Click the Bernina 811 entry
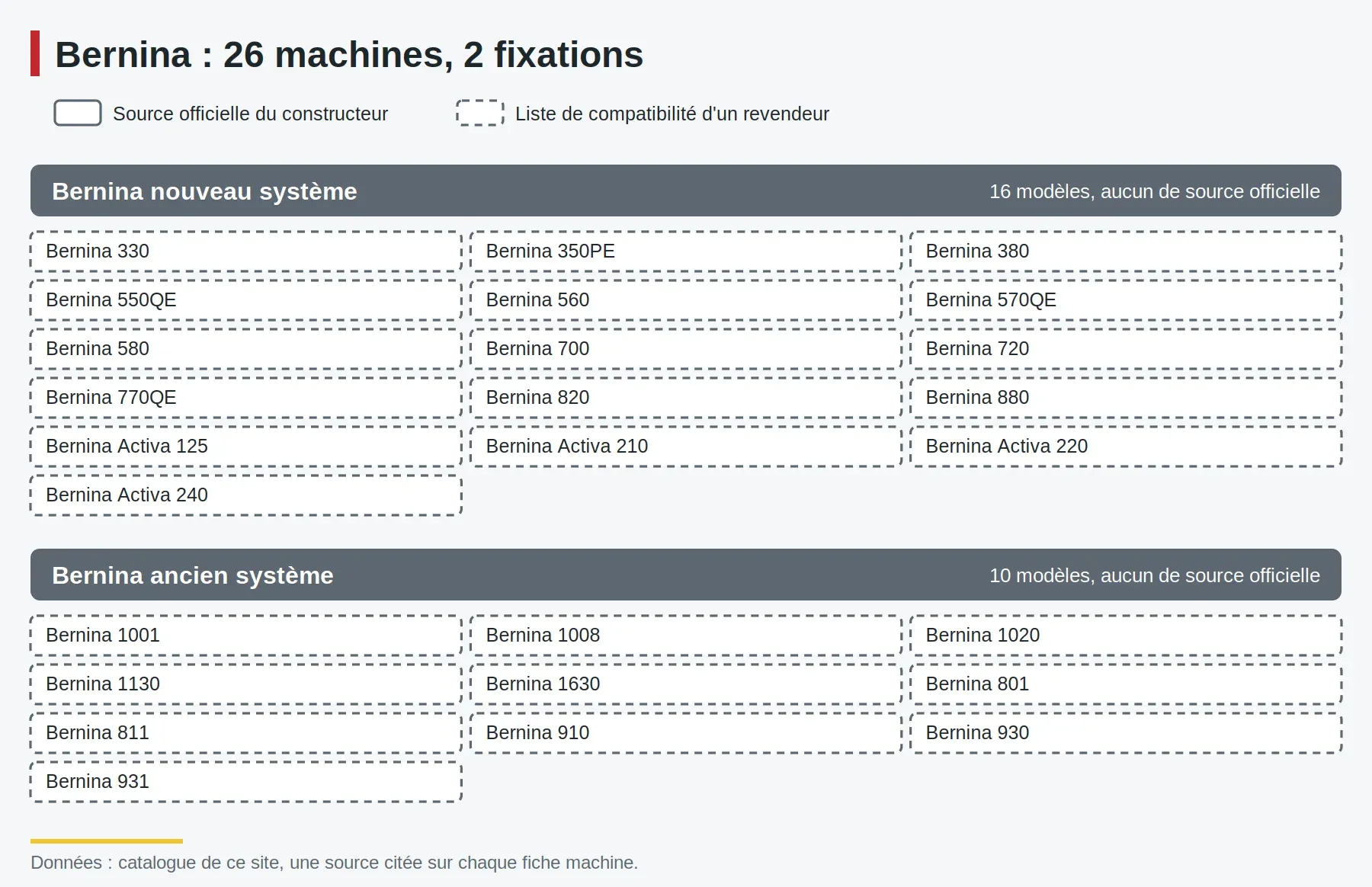 tap(246, 733)
